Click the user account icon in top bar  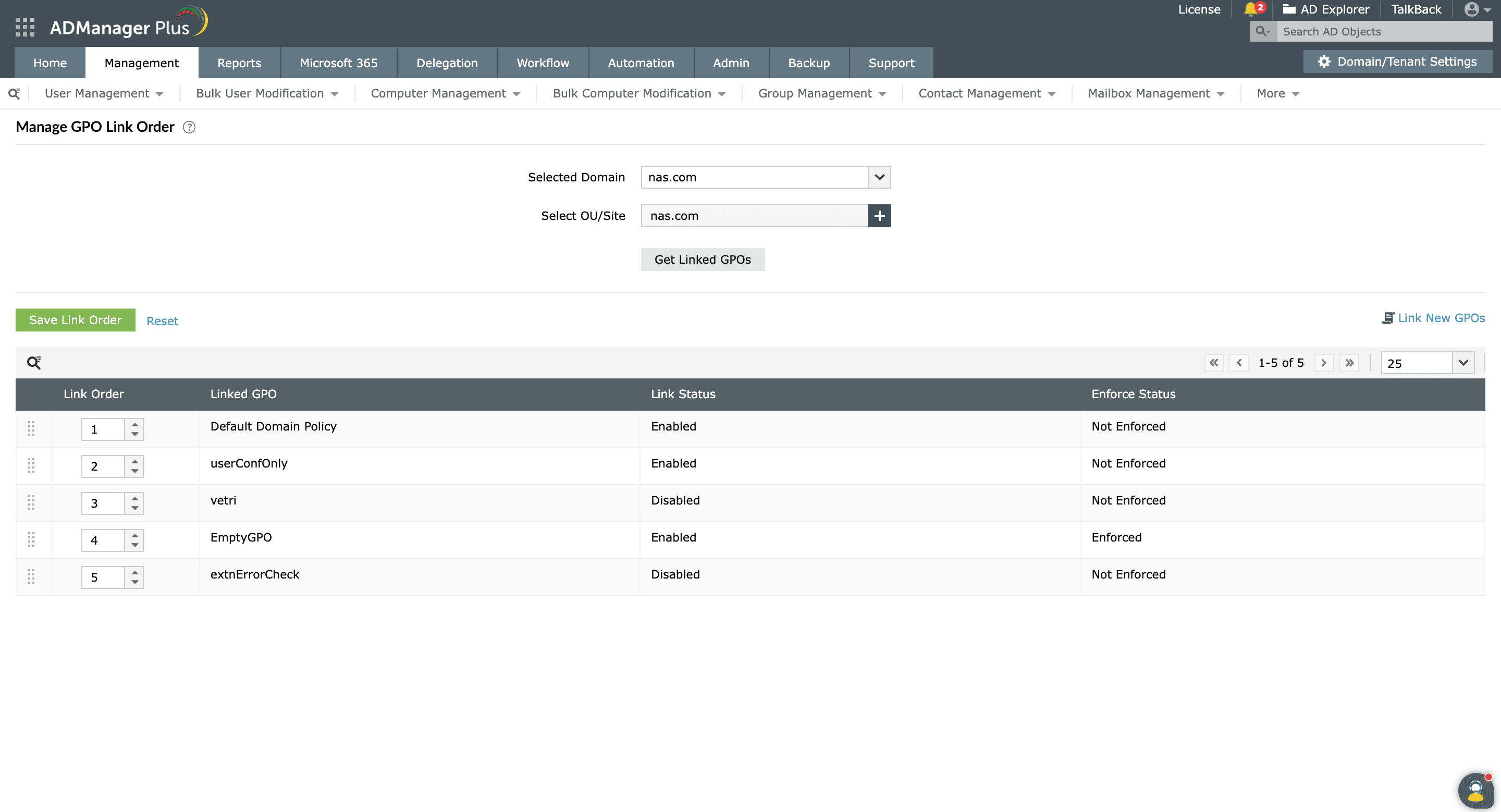pyautogui.click(x=1471, y=9)
